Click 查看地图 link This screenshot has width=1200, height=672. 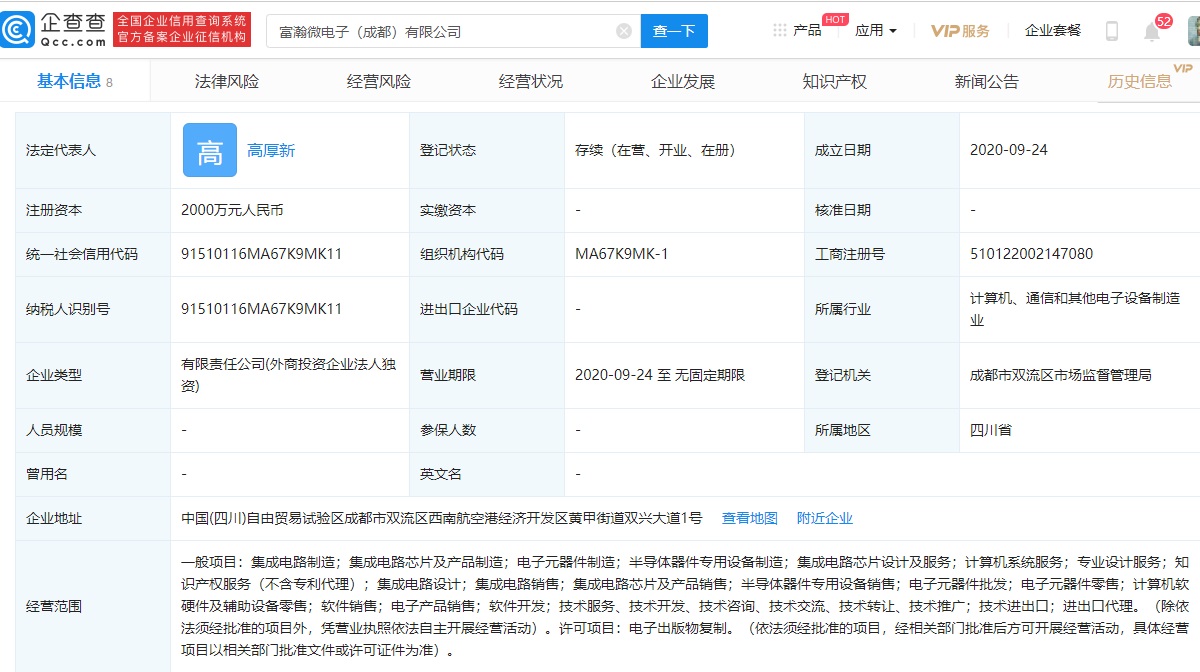750,518
